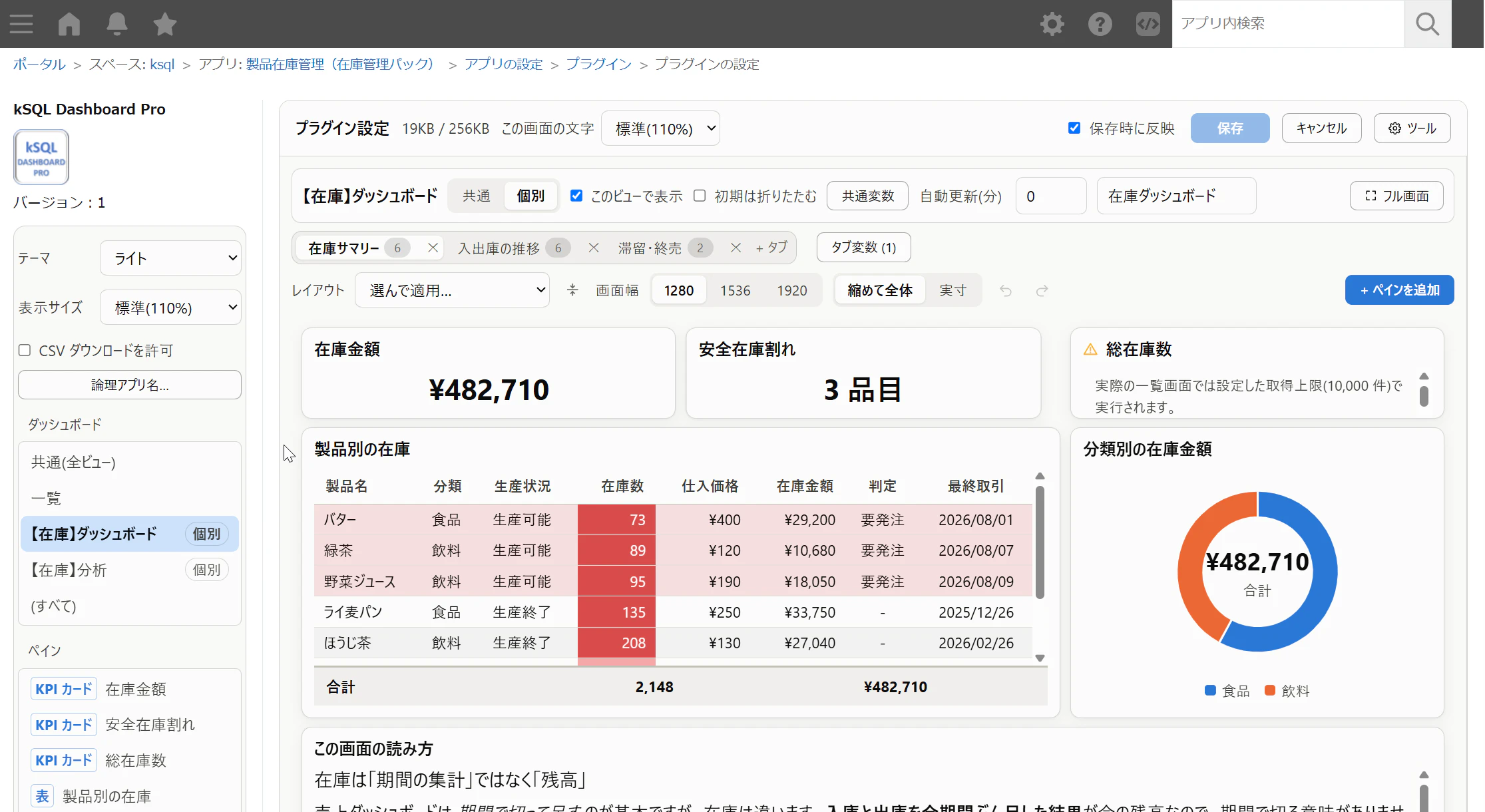This screenshot has width=1485, height=812.
Task: Open the ツール menu button
Action: tap(1412, 128)
